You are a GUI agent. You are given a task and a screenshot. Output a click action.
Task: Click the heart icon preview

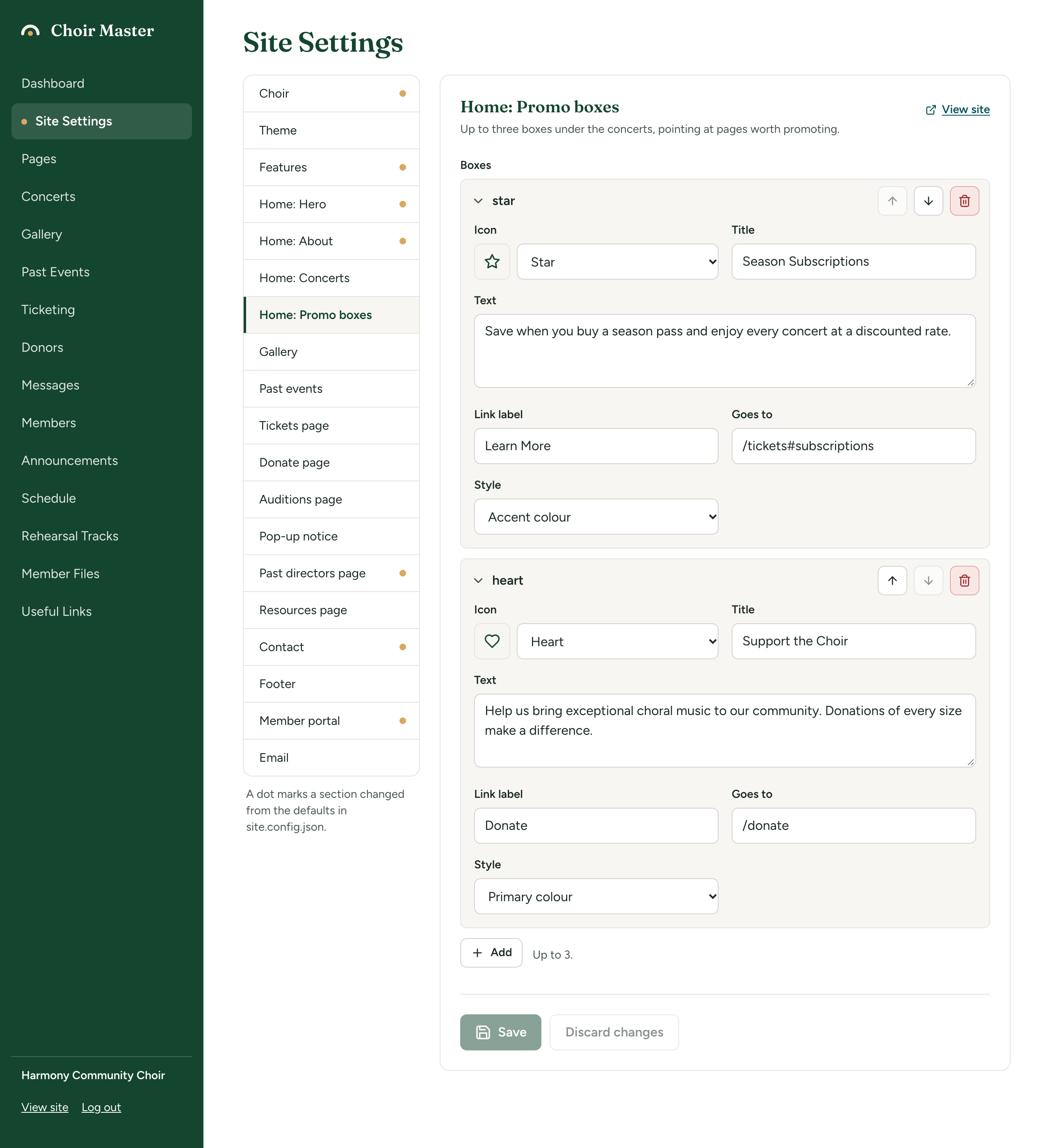pyautogui.click(x=492, y=641)
